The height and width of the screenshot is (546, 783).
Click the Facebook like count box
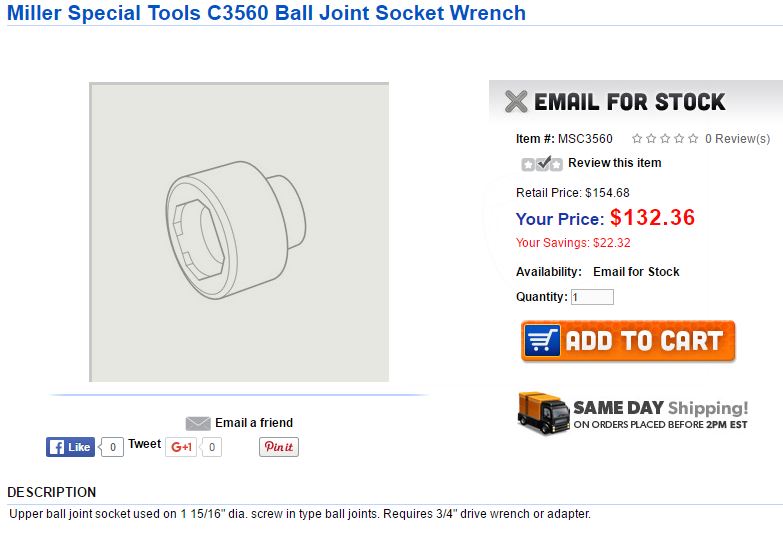112,447
